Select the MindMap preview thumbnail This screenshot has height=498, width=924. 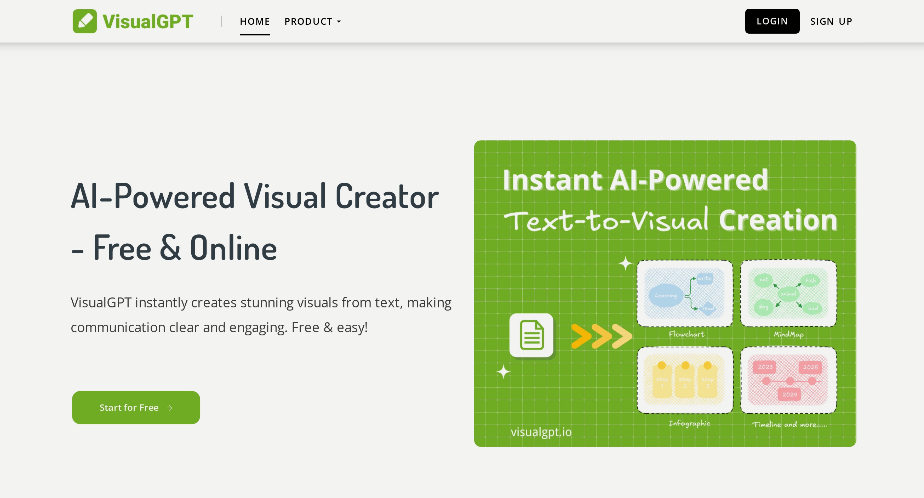(788, 293)
